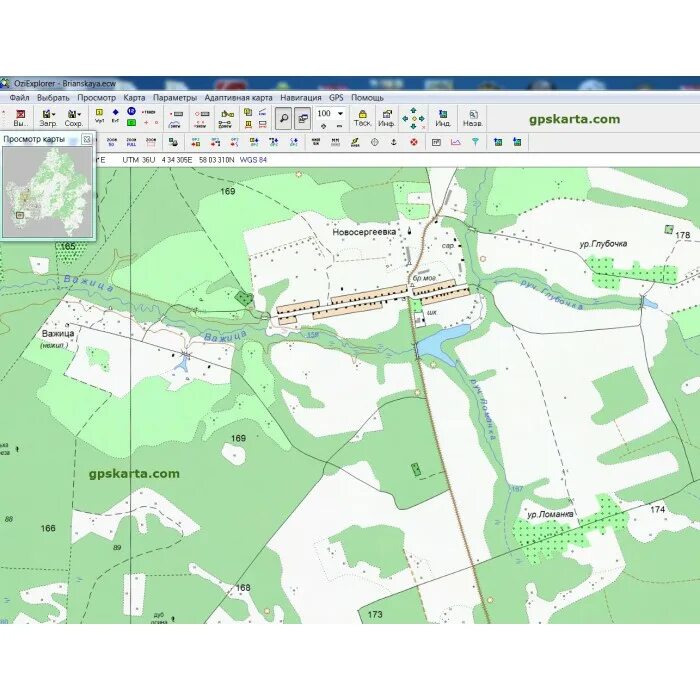
Task: Toggle the map view window button
Action: coord(303,118)
